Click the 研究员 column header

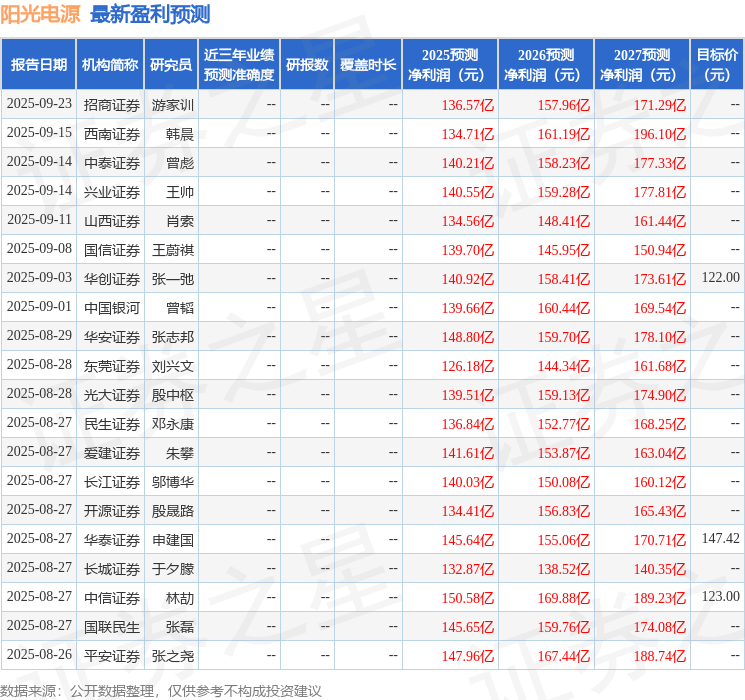pyautogui.click(x=171, y=65)
